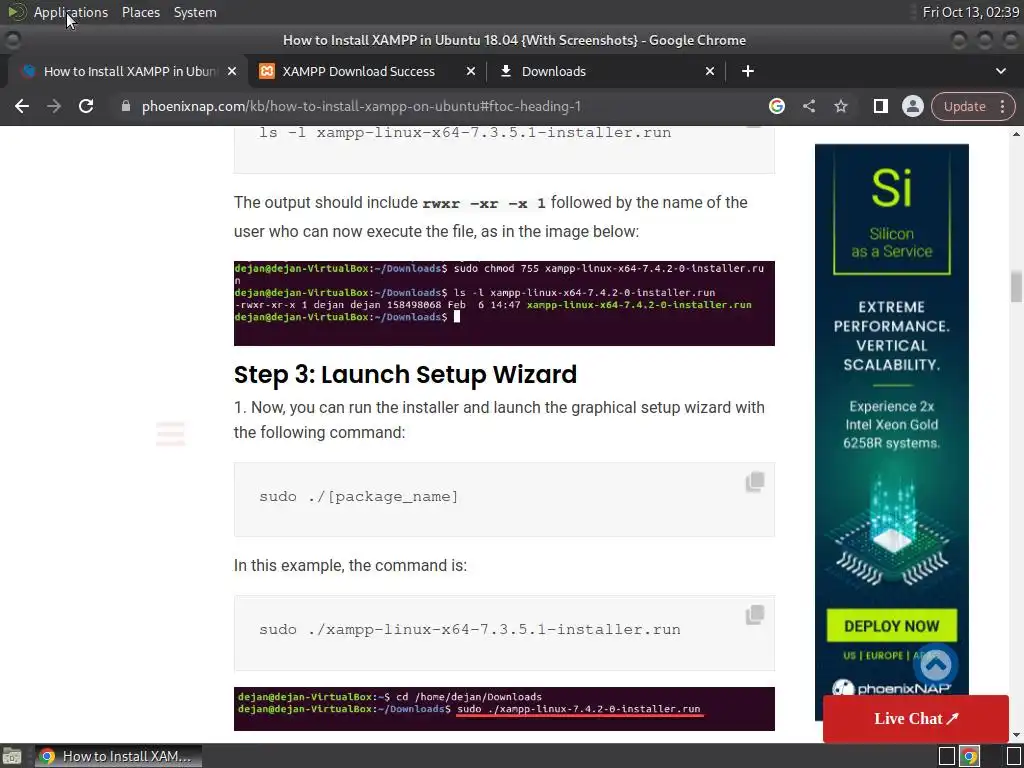Image resolution: width=1024 pixels, height=768 pixels.
Task: Click the scroll-to-top arrow button
Action: (x=936, y=665)
